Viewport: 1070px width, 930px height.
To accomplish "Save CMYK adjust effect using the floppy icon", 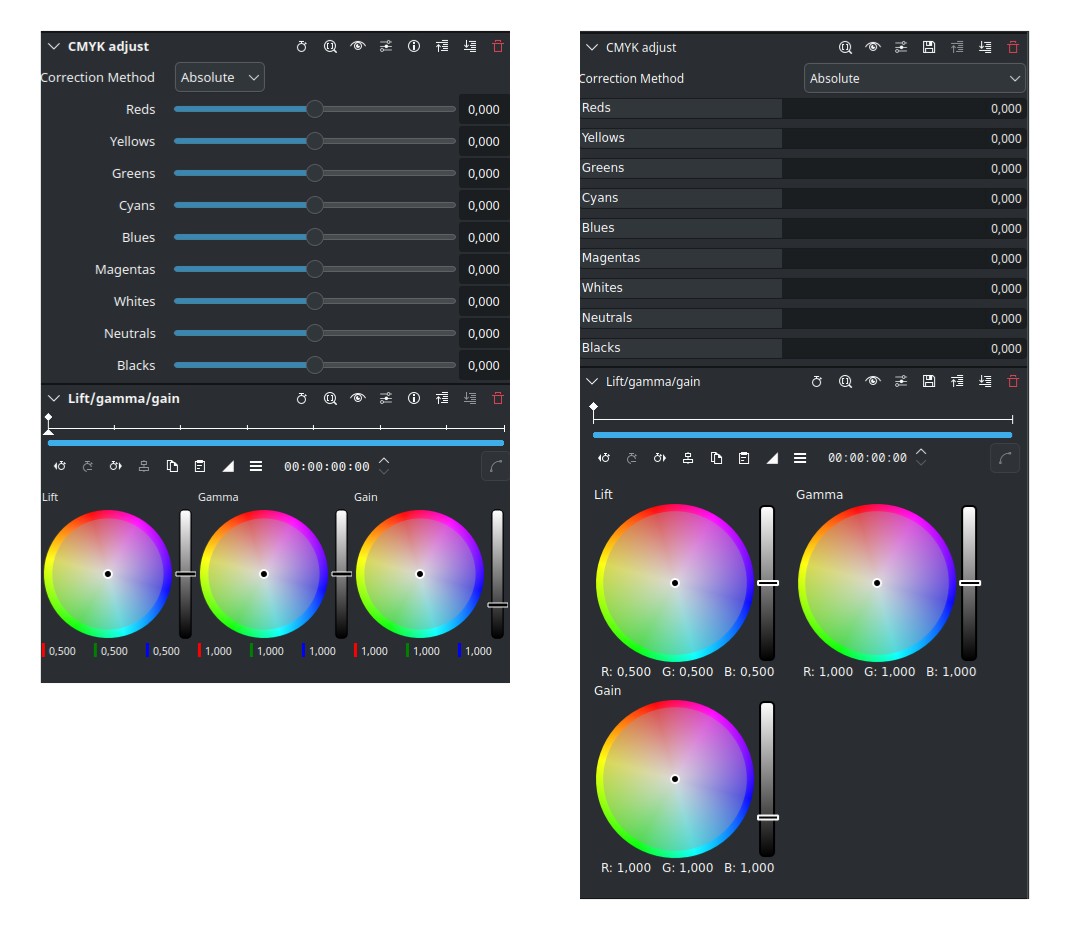I will pyautogui.click(x=929, y=47).
